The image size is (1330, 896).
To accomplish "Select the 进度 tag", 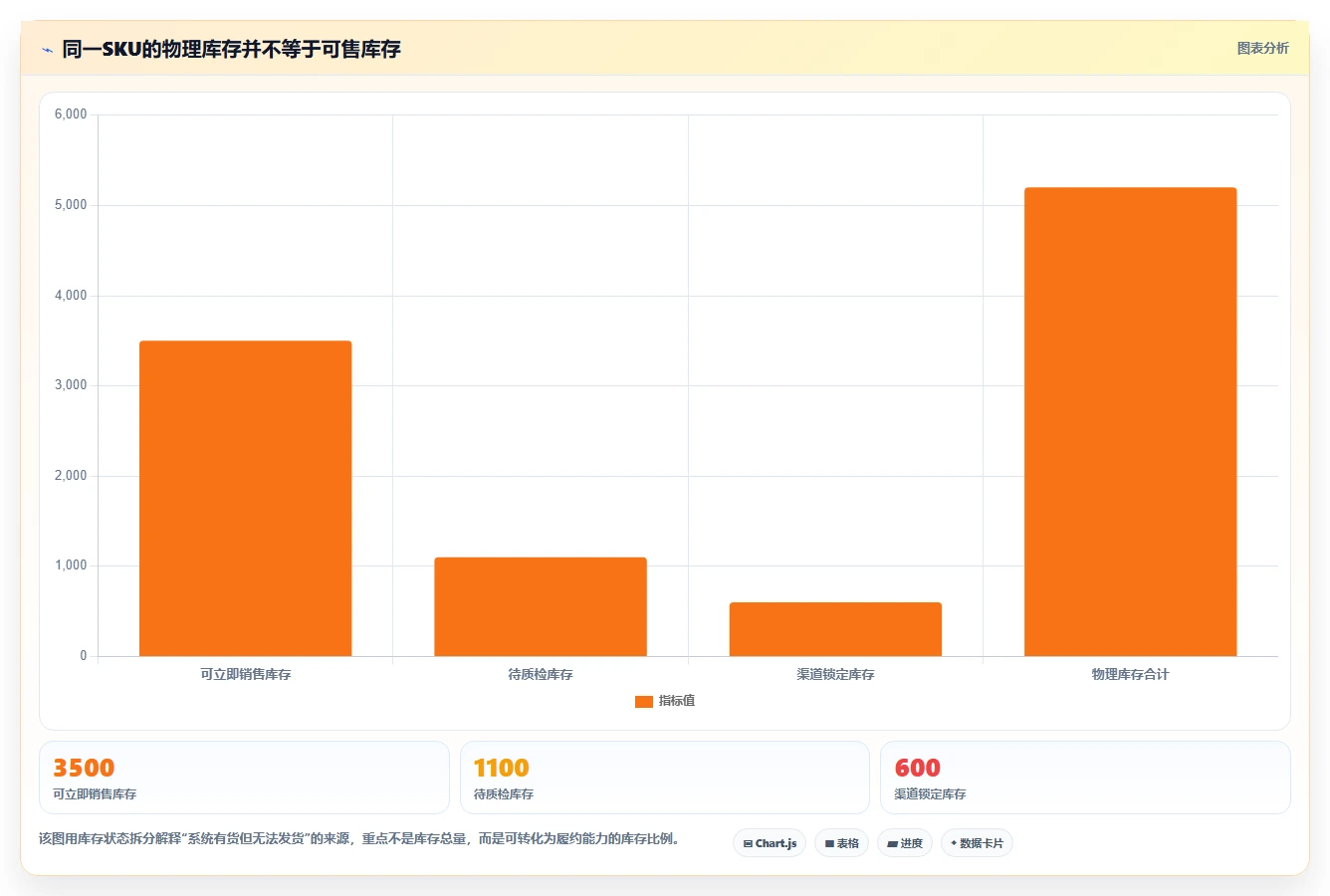I will (905, 843).
